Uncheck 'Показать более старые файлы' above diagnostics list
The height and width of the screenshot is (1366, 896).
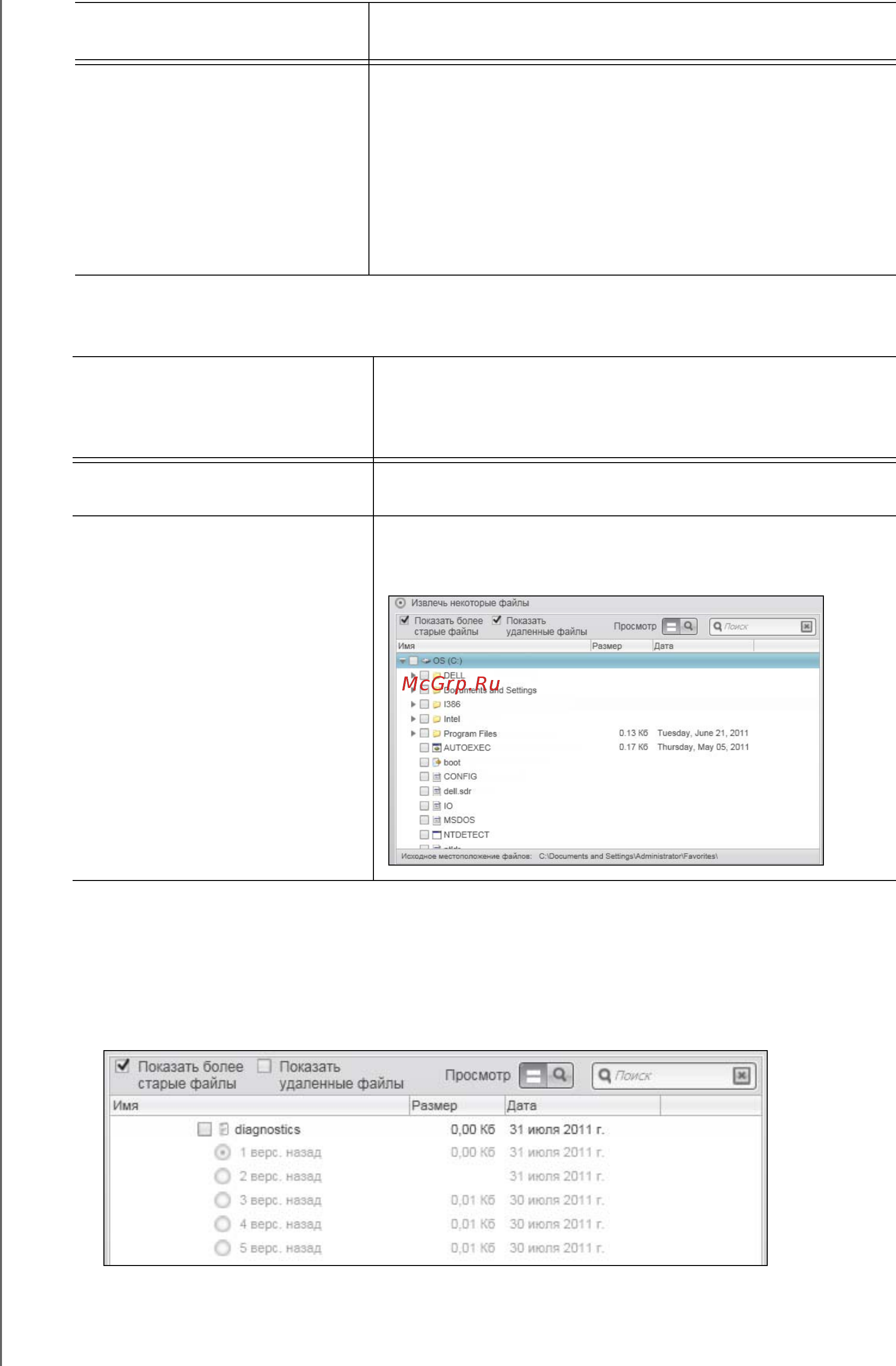point(122,1066)
